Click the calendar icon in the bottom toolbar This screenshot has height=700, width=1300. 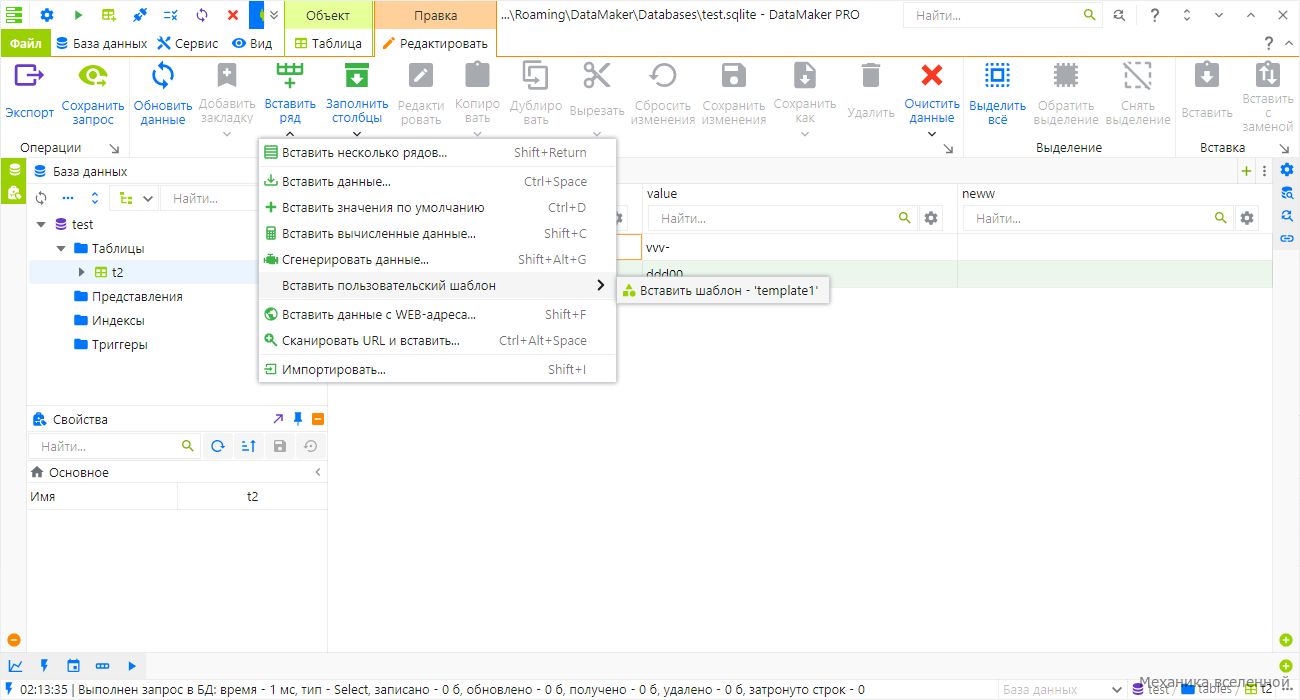pos(73,665)
